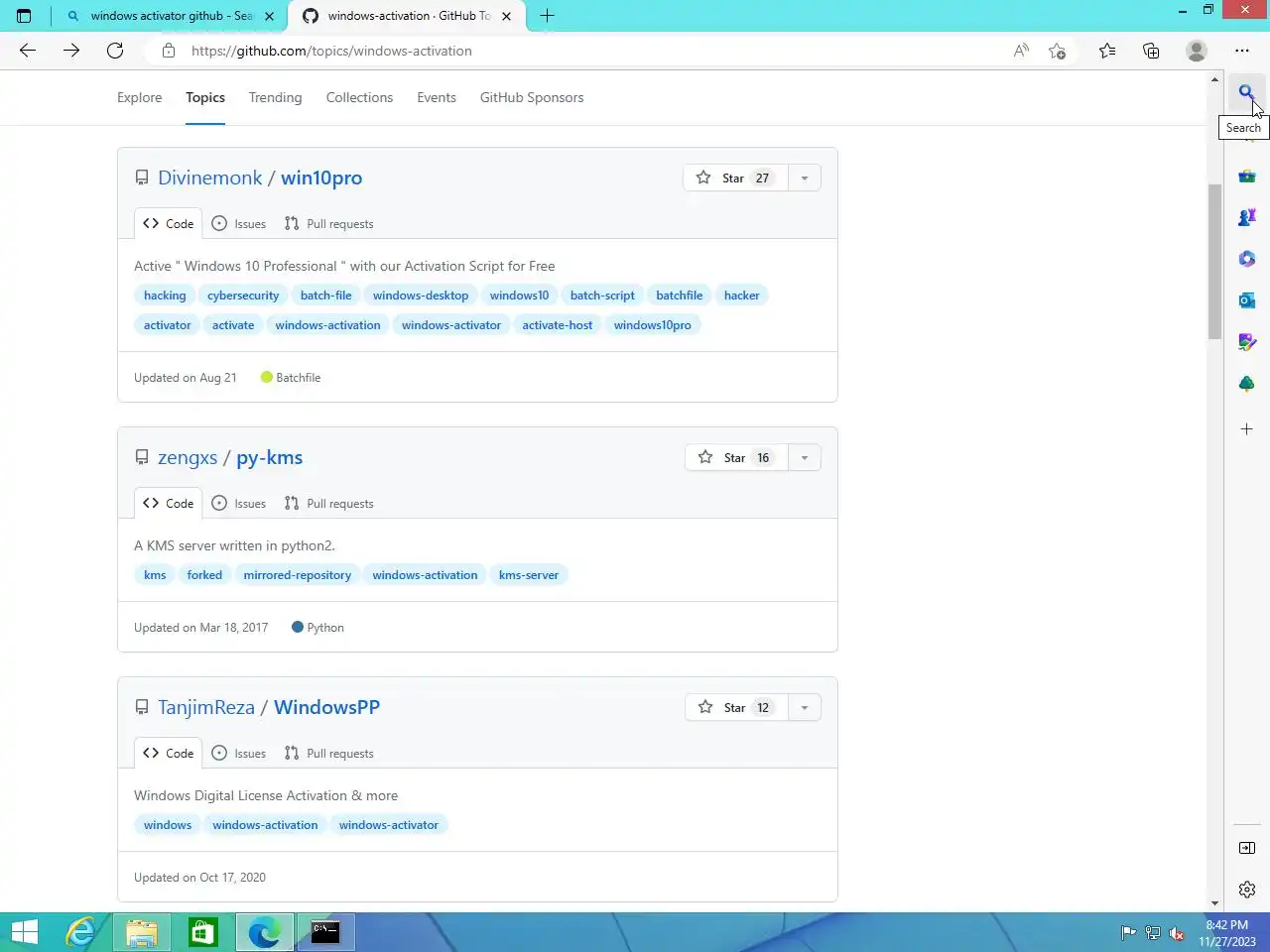Screen dimensions: 1270x952
Task: Open sidebar settings gear
Action: (1247, 890)
